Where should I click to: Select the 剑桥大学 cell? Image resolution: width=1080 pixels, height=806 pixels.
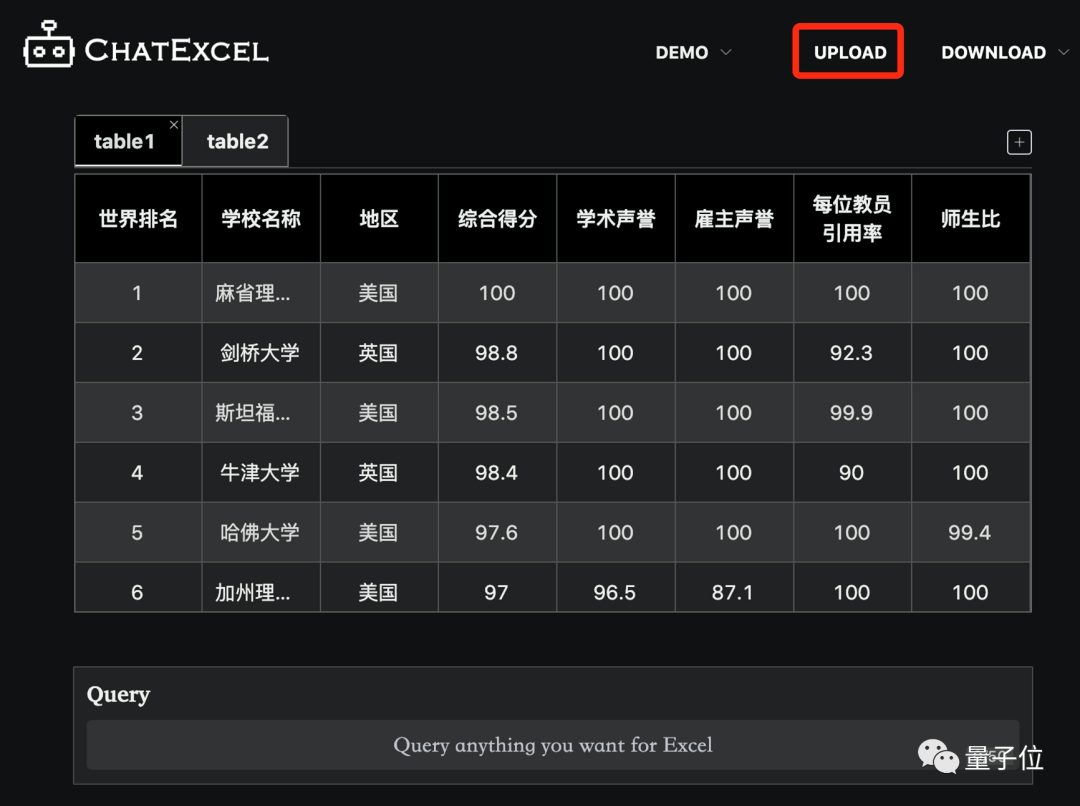tap(260, 352)
